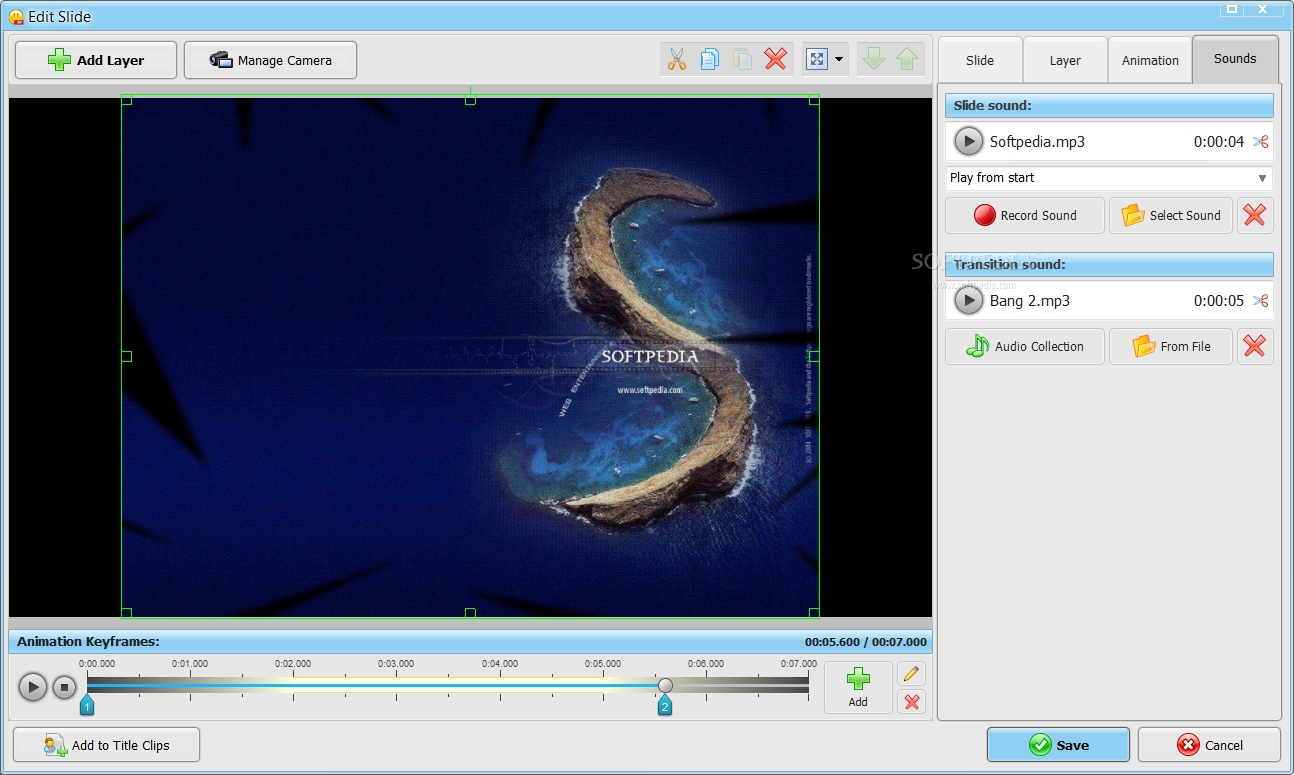Click the Softpedia image layer in preview
Image resolution: width=1294 pixels, height=775 pixels.
coord(470,356)
